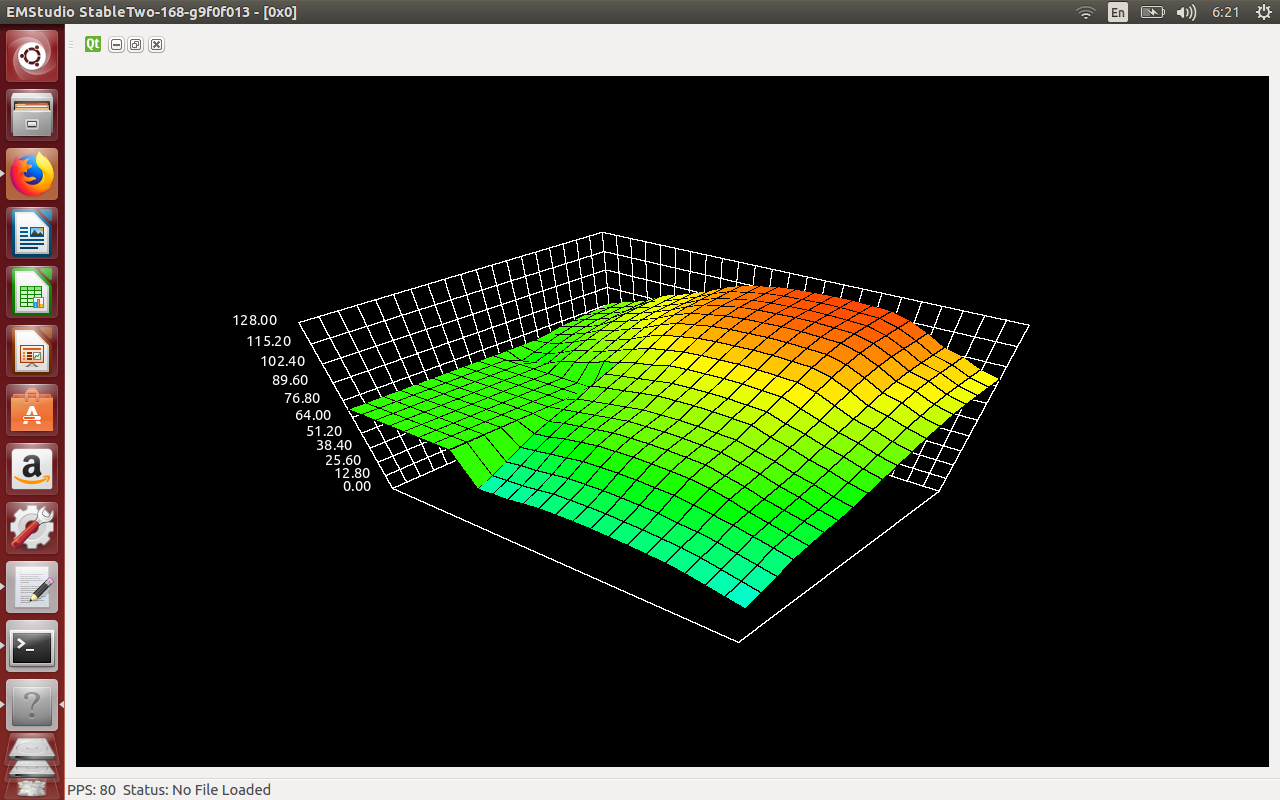This screenshot has height=800, width=1280.
Task: Switch to the Terminal in dock
Action: click(x=32, y=646)
